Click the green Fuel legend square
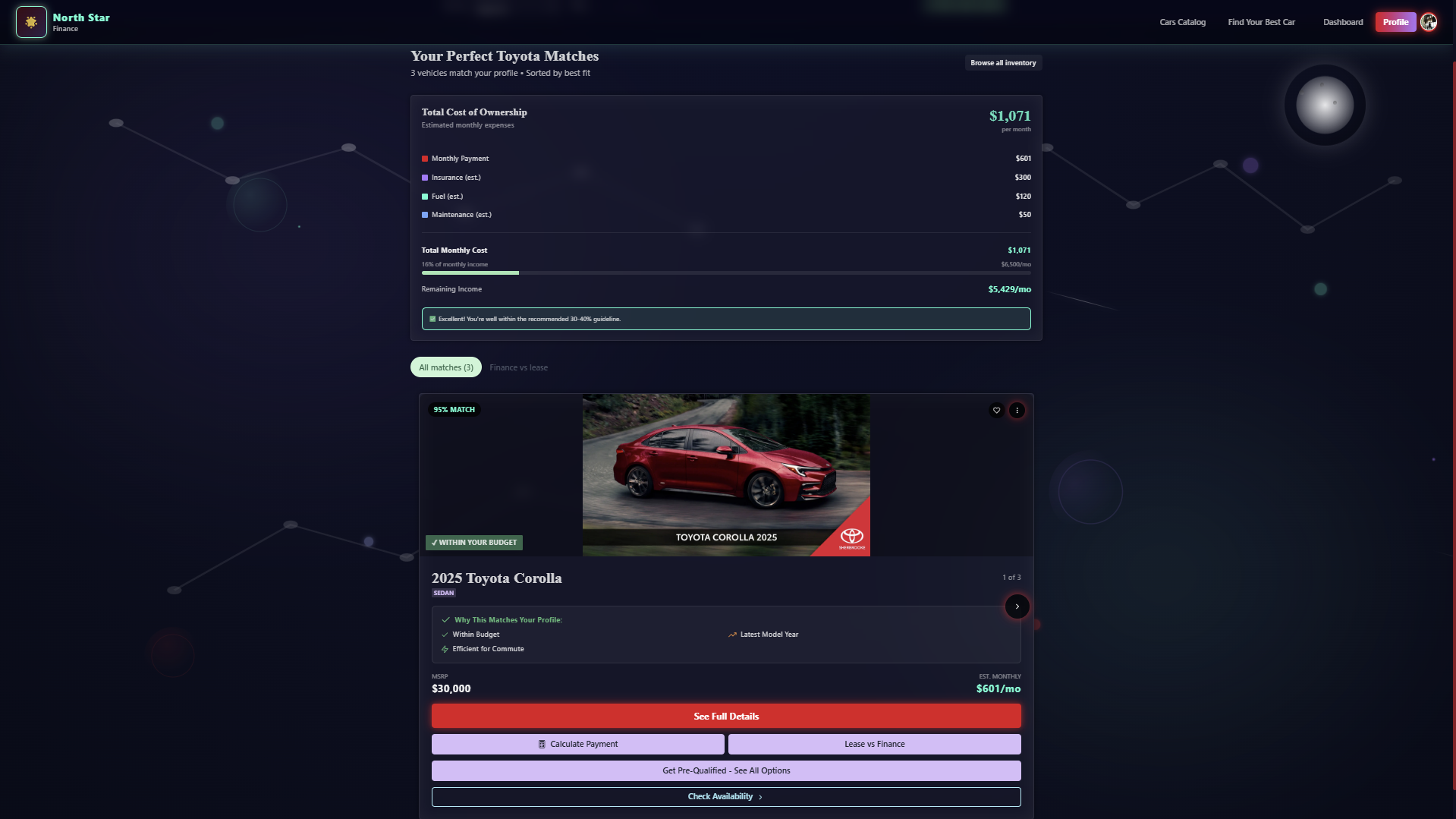 pos(425,197)
